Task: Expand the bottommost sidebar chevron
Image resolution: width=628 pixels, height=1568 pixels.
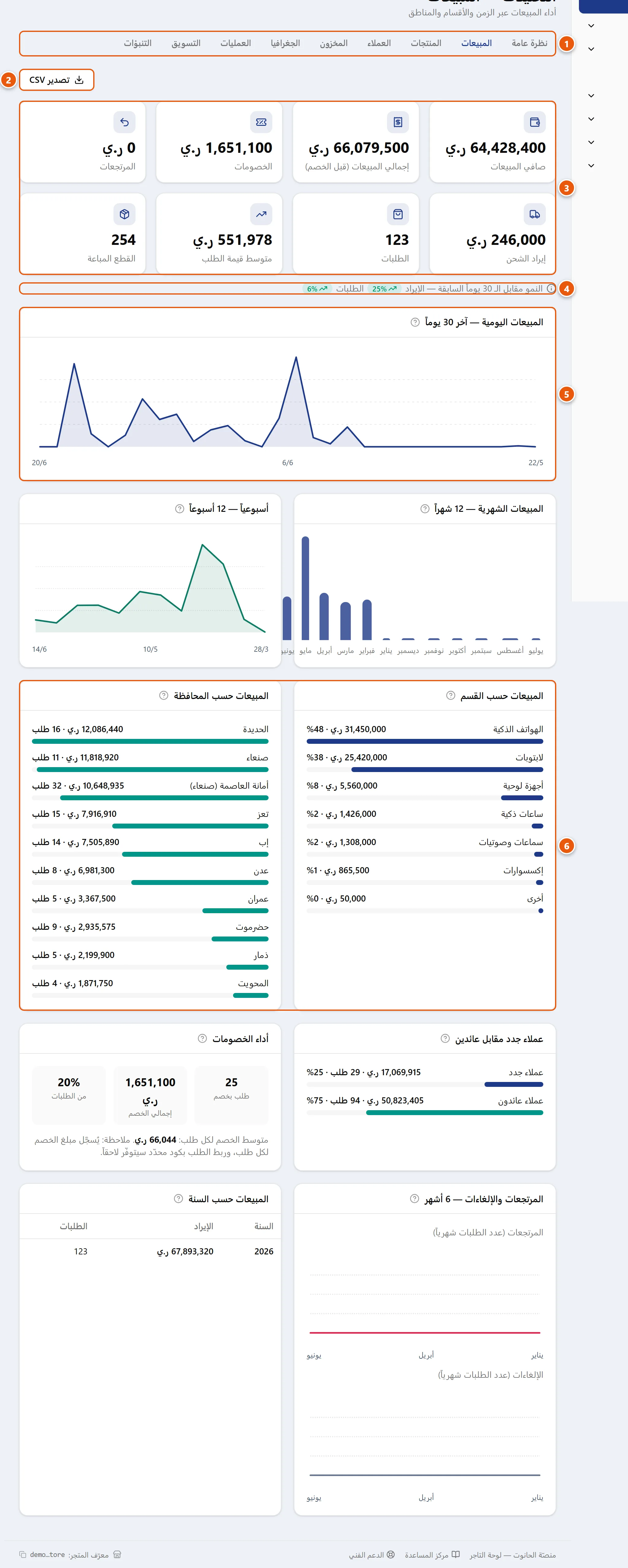Action: [591, 166]
